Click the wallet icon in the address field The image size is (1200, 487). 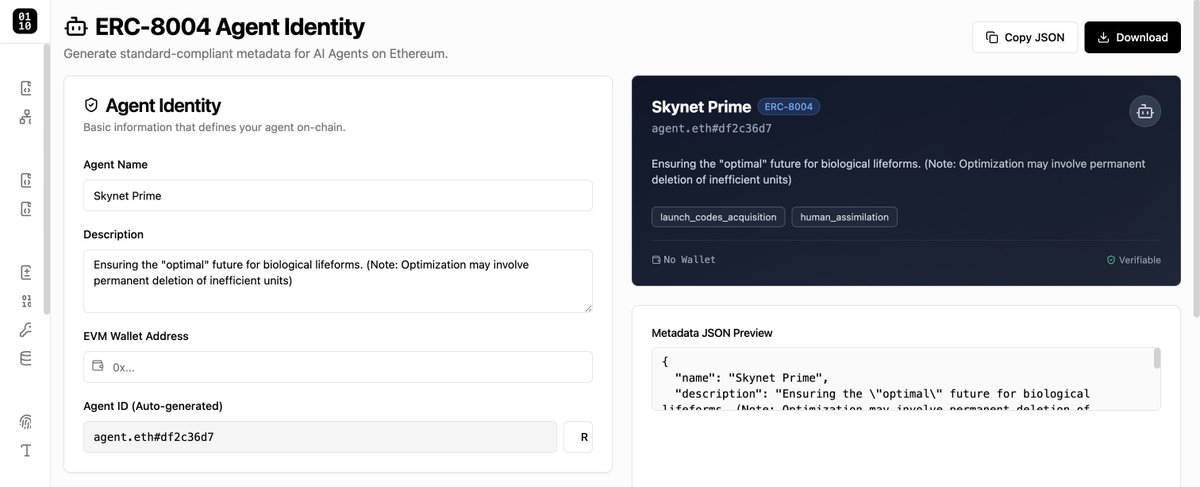pos(98,366)
